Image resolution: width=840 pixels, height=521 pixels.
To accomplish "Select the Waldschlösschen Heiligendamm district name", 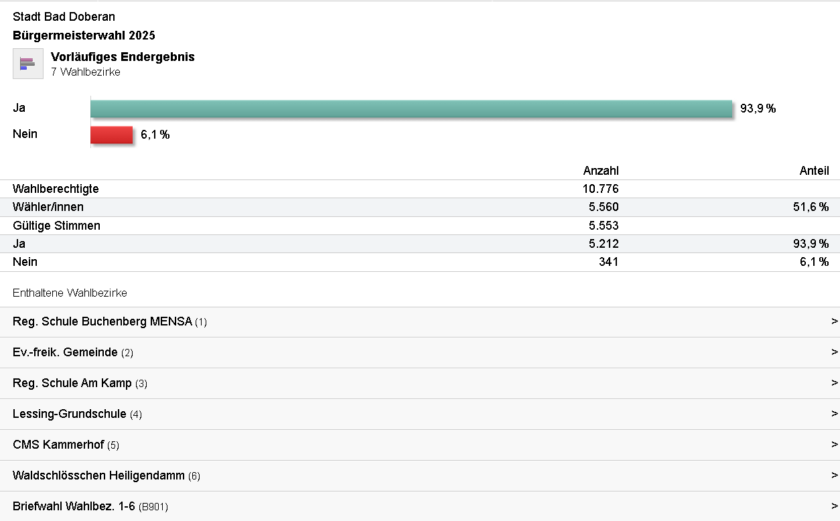I will (99, 476).
